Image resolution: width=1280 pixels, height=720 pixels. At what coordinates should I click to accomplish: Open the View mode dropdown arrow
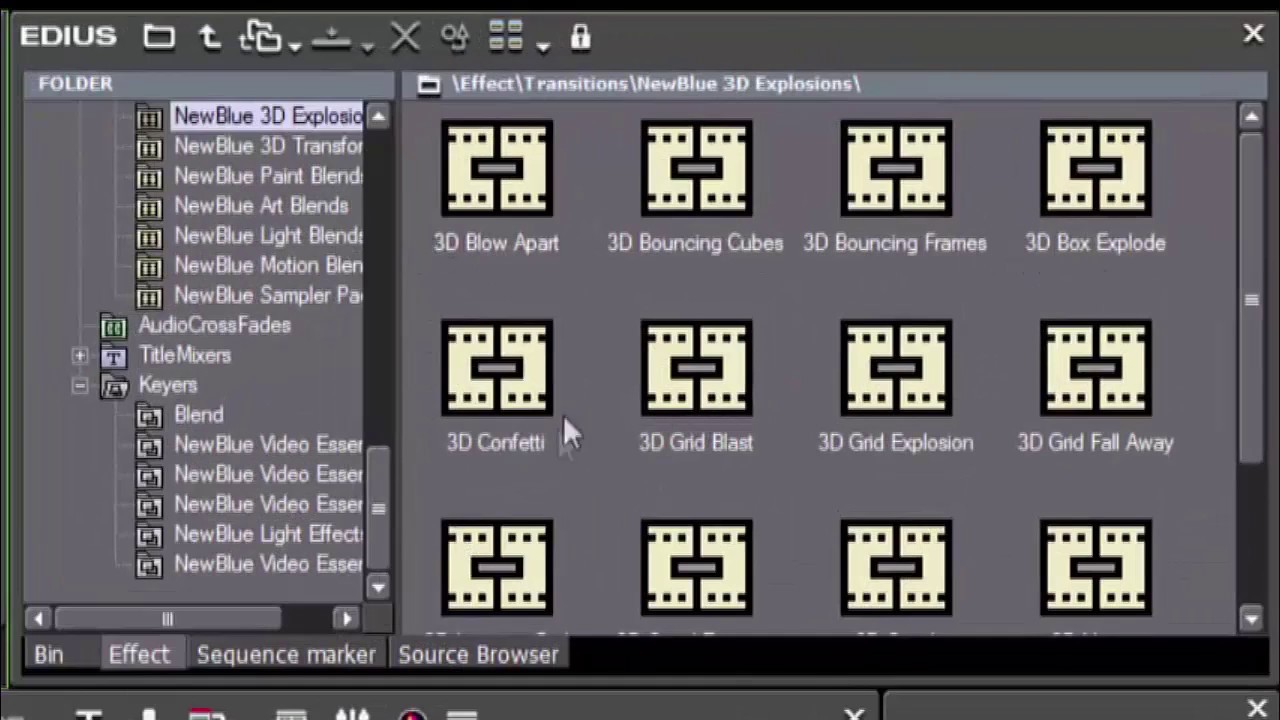(543, 46)
